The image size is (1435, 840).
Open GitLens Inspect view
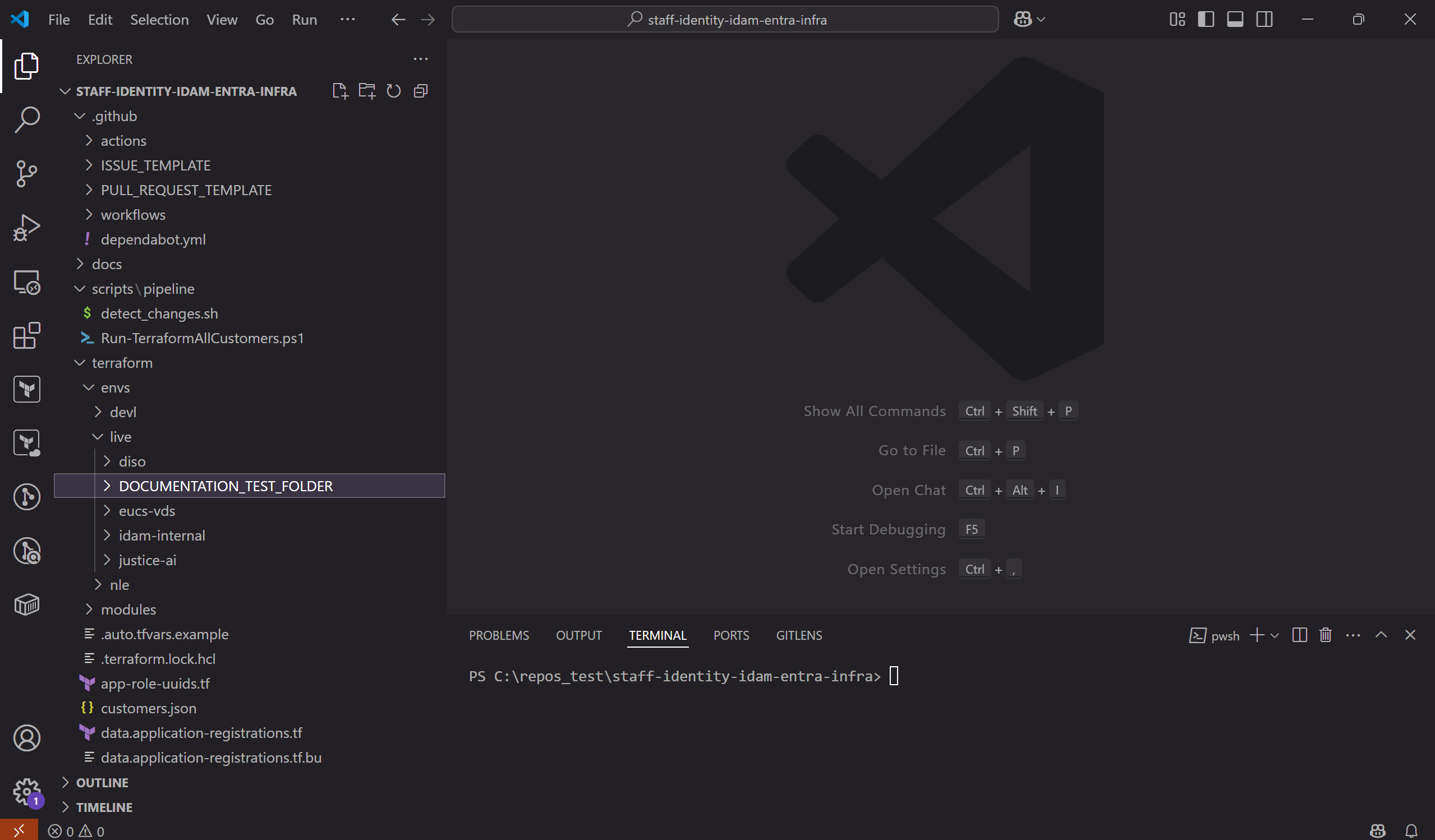coord(26,551)
